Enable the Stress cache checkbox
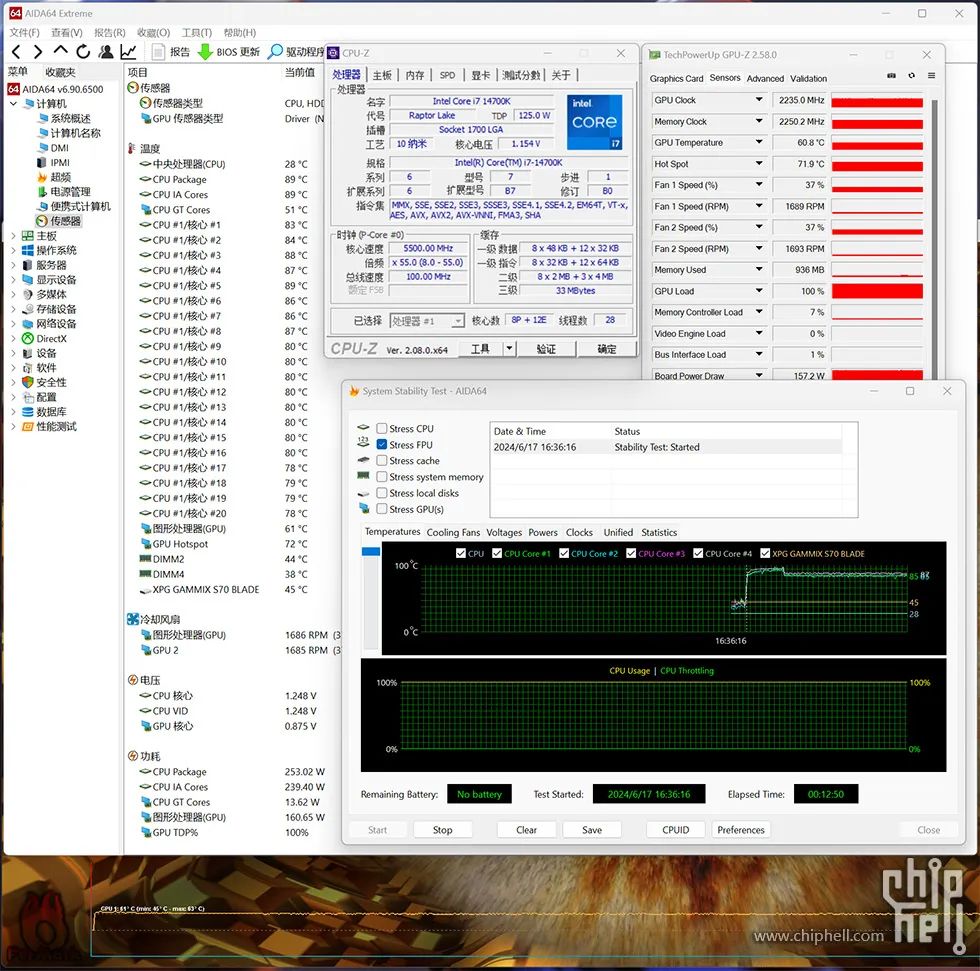The height and width of the screenshot is (971, 980). coord(381,461)
